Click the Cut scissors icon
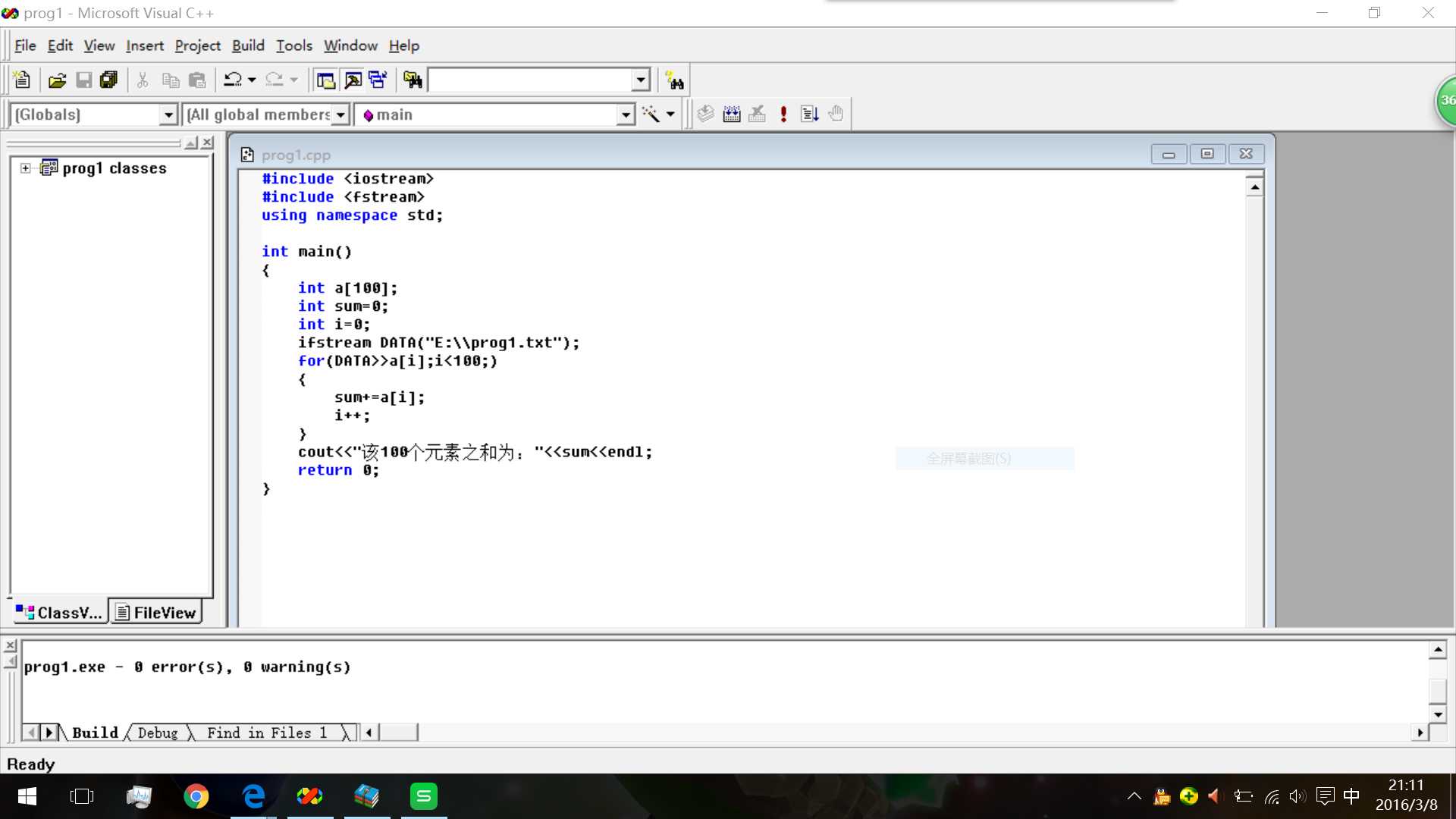Image resolution: width=1456 pixels, height=819 pixels. coord(143,80)
